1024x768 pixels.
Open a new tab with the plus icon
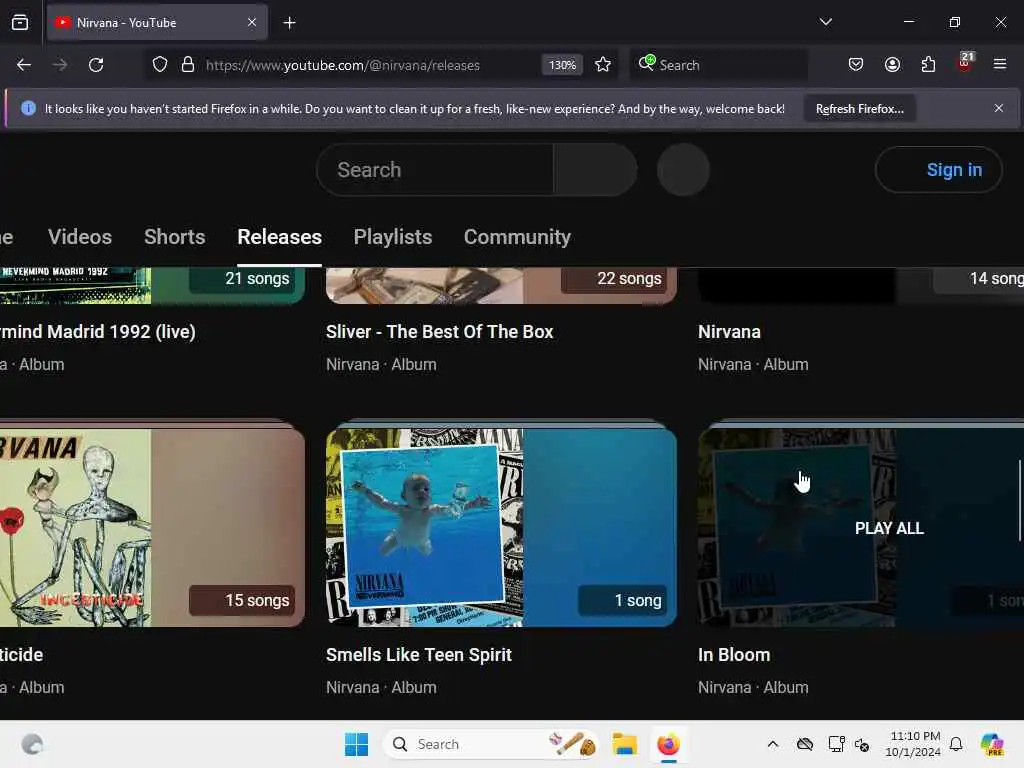coord(289,23)
